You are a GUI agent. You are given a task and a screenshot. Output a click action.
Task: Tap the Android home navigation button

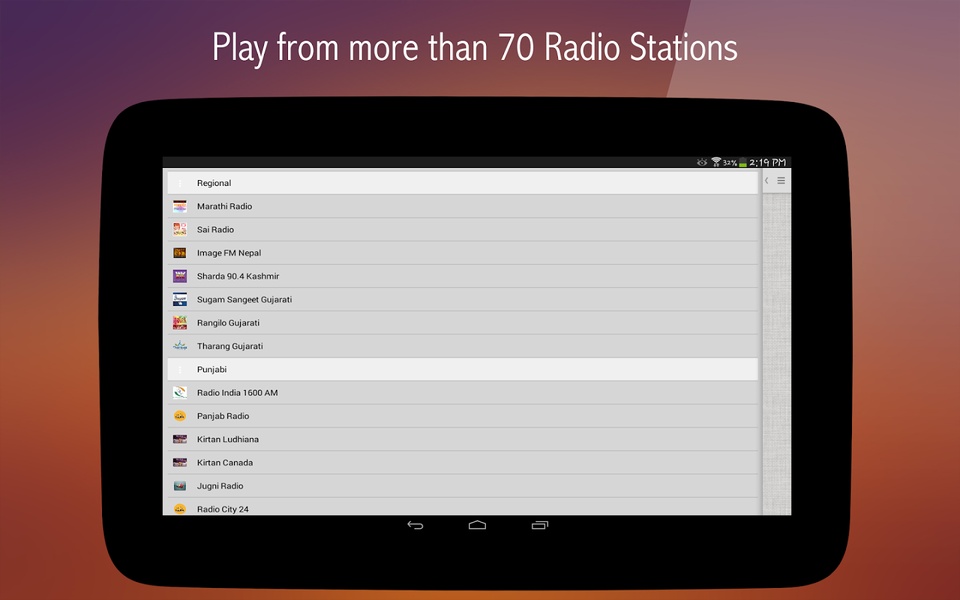478,525
